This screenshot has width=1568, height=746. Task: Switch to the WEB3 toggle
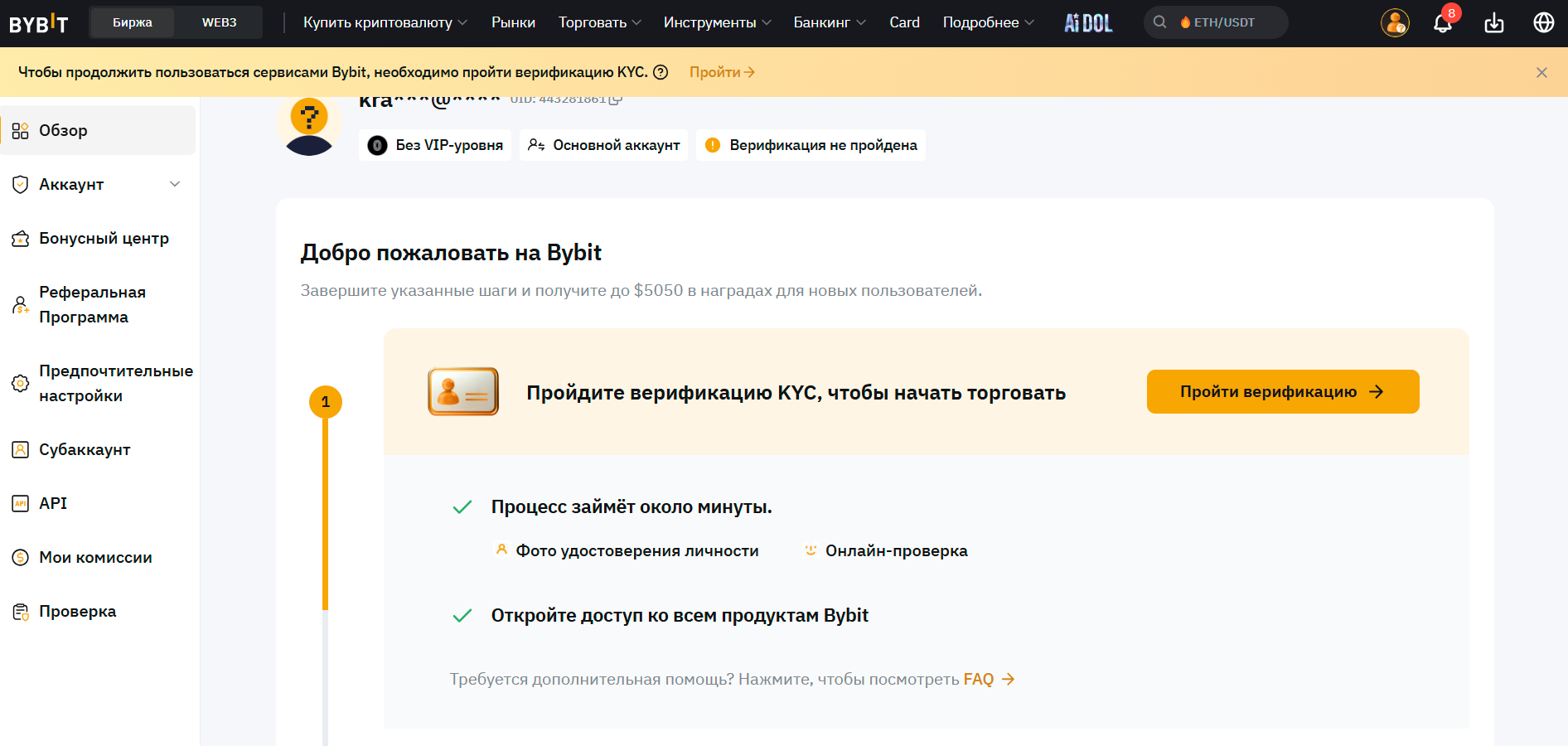coord(219,22)
